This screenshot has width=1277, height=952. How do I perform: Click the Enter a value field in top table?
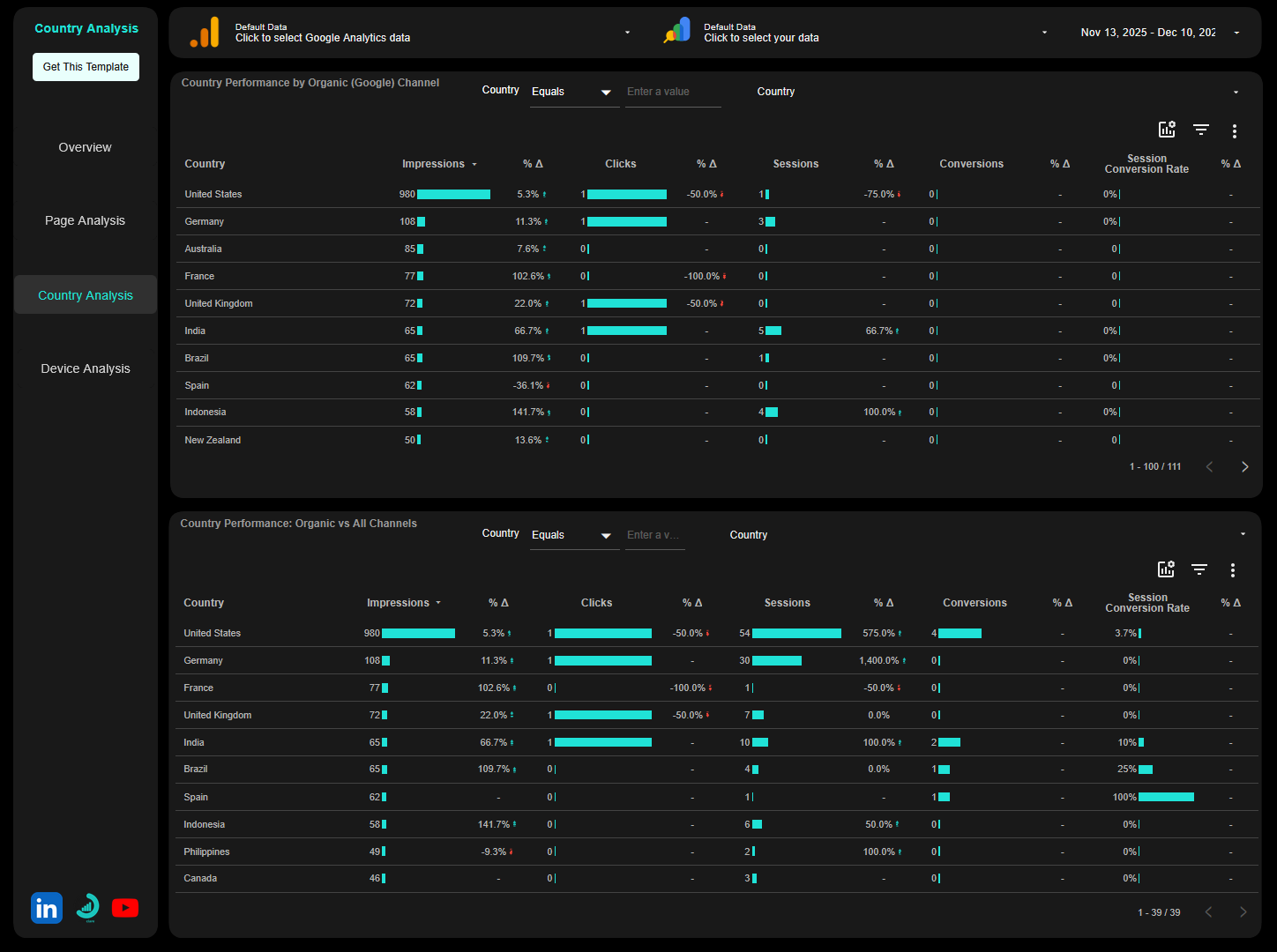pyautogui.click(x=672, y=92)
